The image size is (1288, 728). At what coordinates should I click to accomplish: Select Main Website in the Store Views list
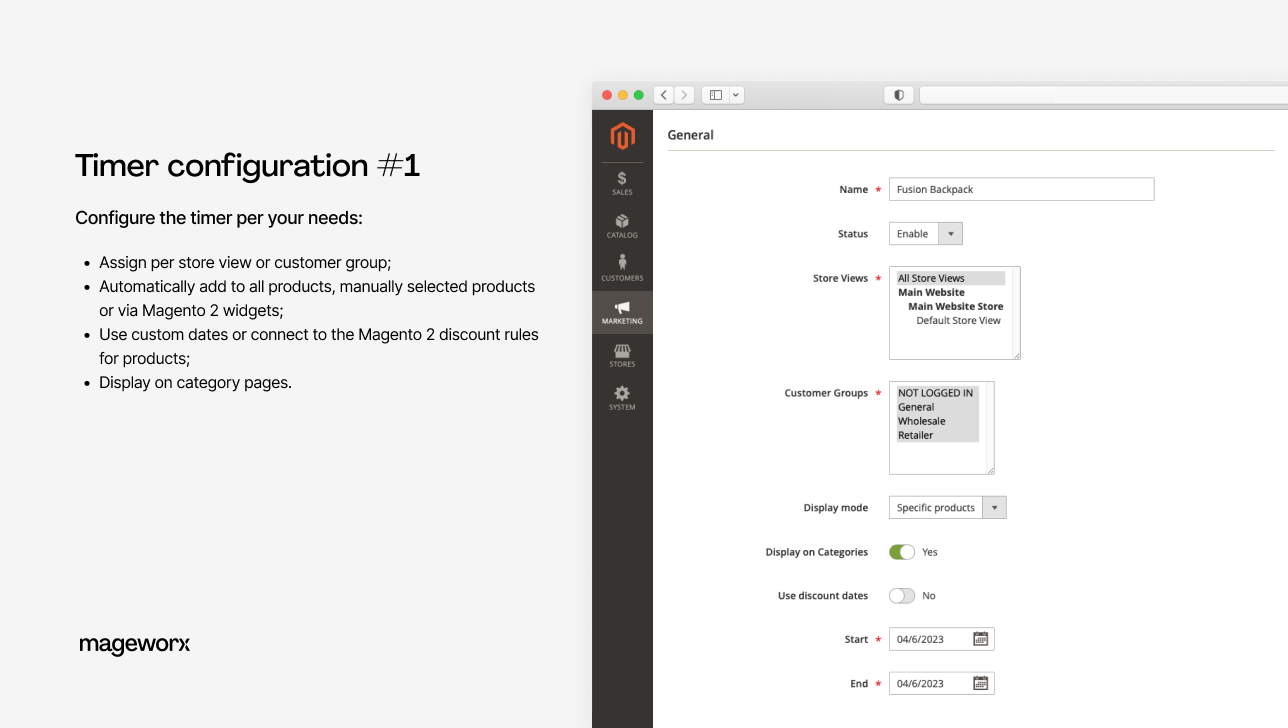(x=930, y=292)
